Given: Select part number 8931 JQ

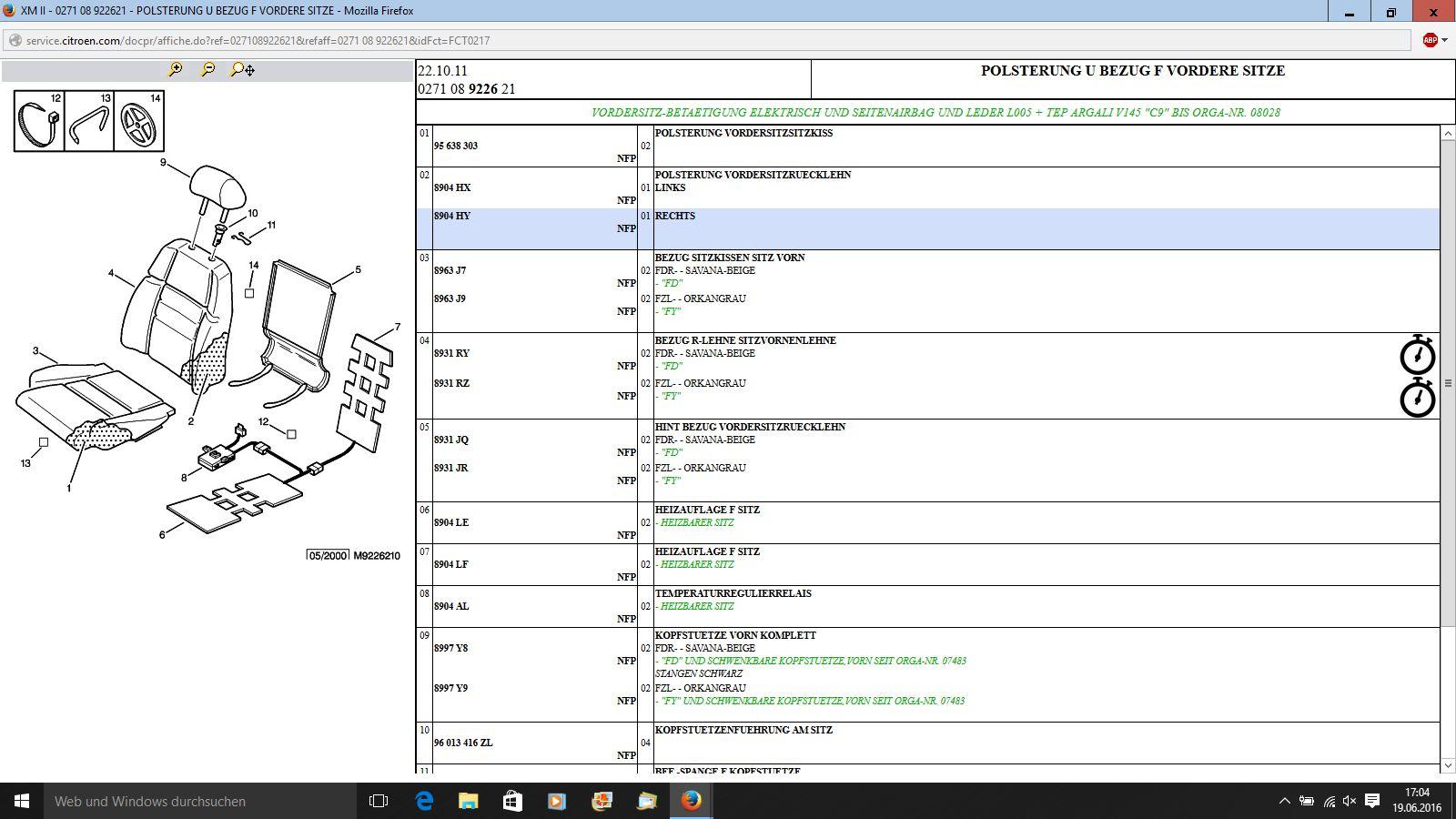Looking at the screenshot, I should [x=451, y=440].
